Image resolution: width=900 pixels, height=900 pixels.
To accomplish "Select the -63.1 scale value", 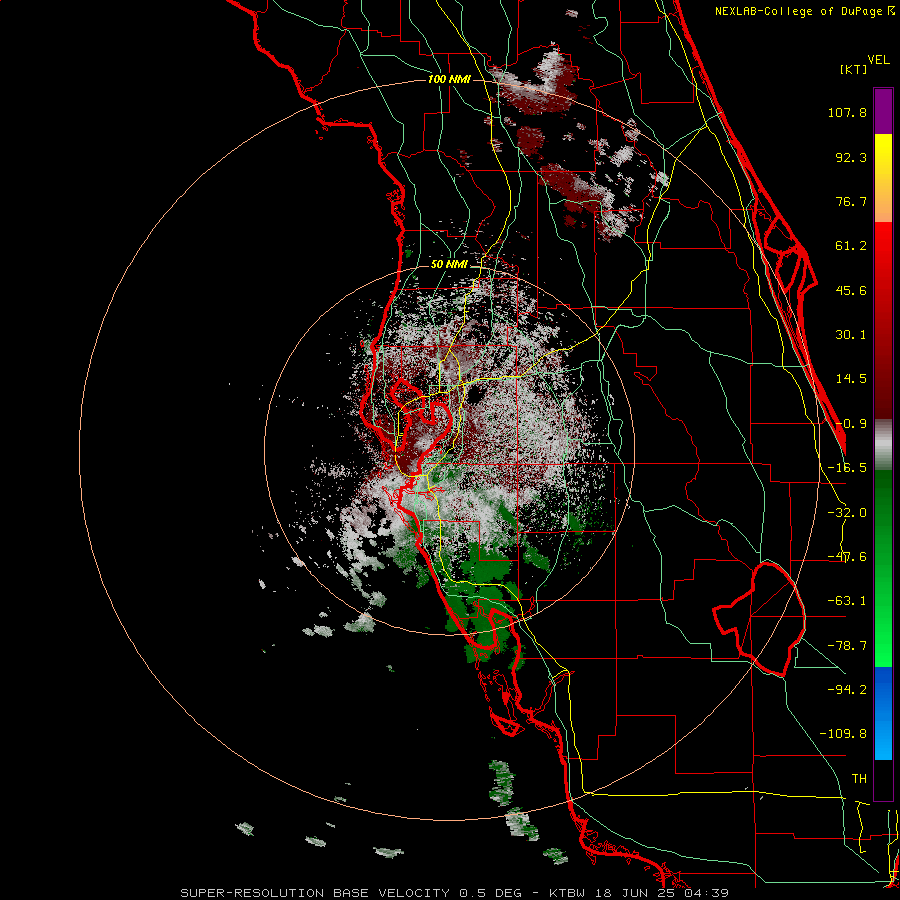I will (847, 601).
